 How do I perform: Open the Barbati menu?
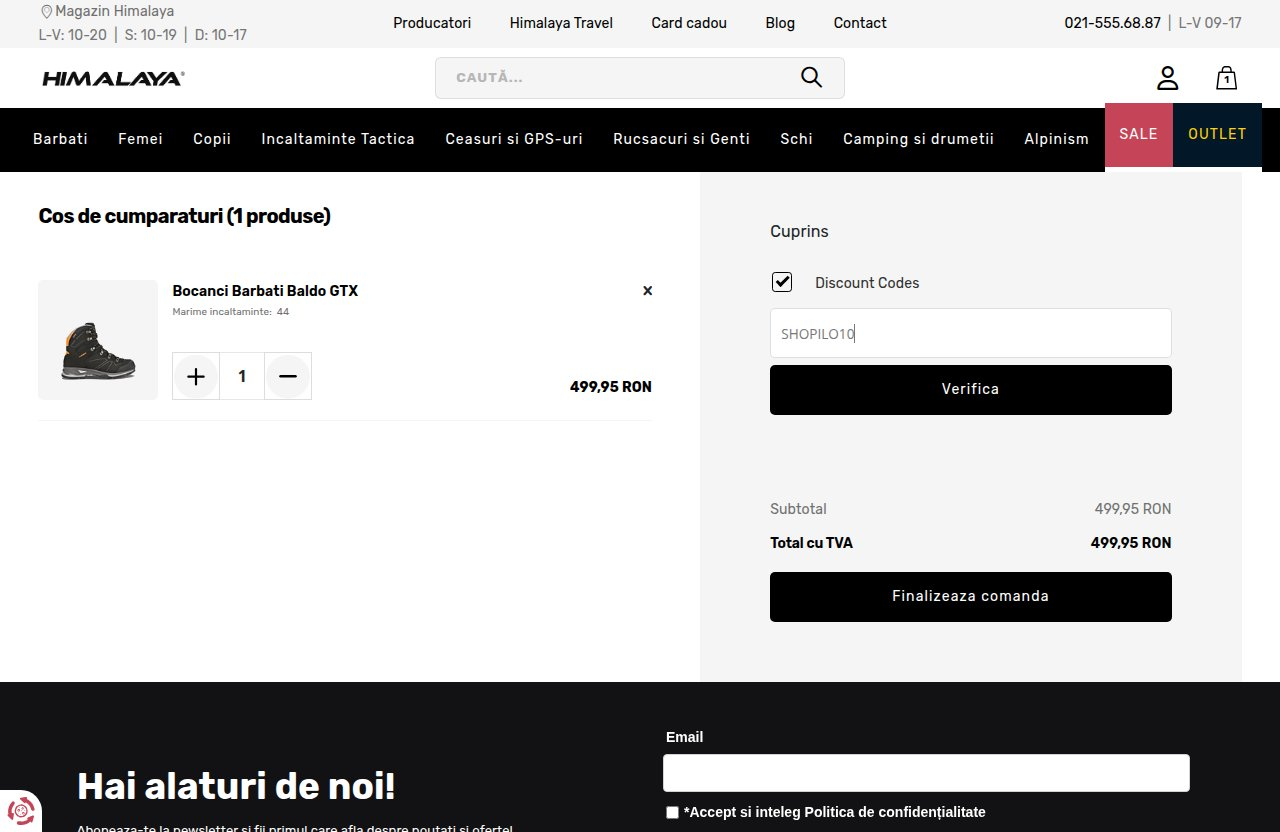(x=60, y=139)
